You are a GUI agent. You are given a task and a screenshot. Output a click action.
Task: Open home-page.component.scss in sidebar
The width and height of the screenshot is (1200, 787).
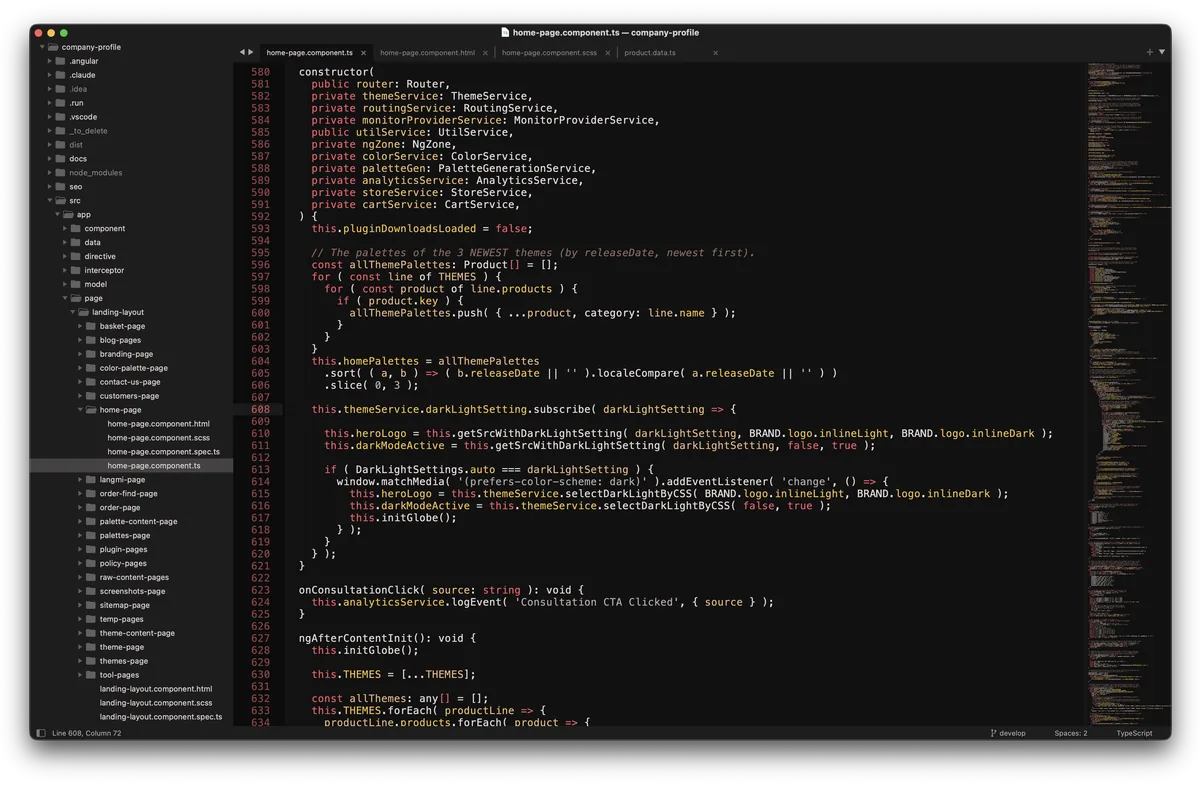point(158,438)
